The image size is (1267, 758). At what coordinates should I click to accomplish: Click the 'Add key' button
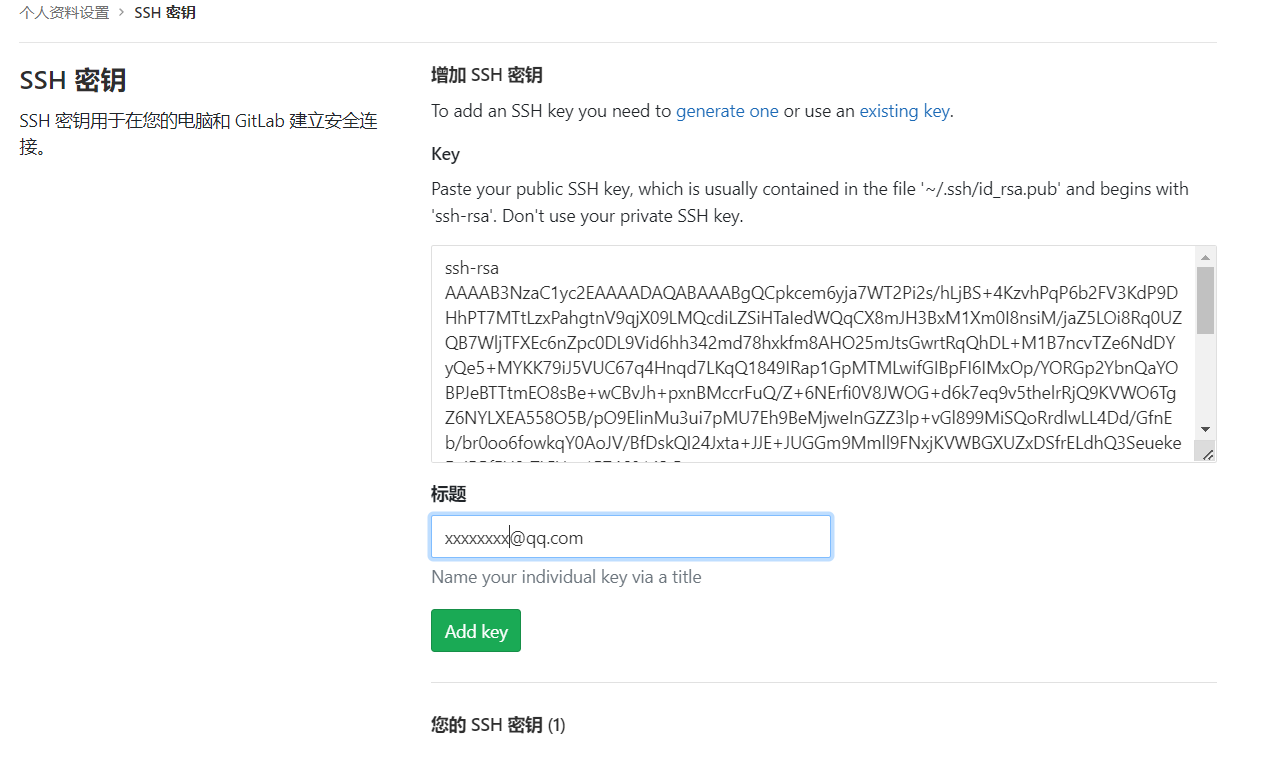coord(475,630)
